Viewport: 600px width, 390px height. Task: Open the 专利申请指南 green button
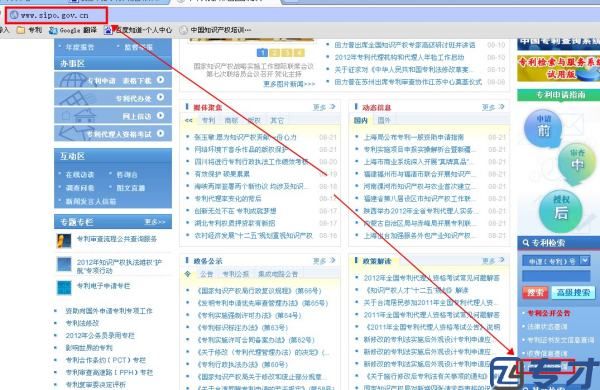pos(558,95)
